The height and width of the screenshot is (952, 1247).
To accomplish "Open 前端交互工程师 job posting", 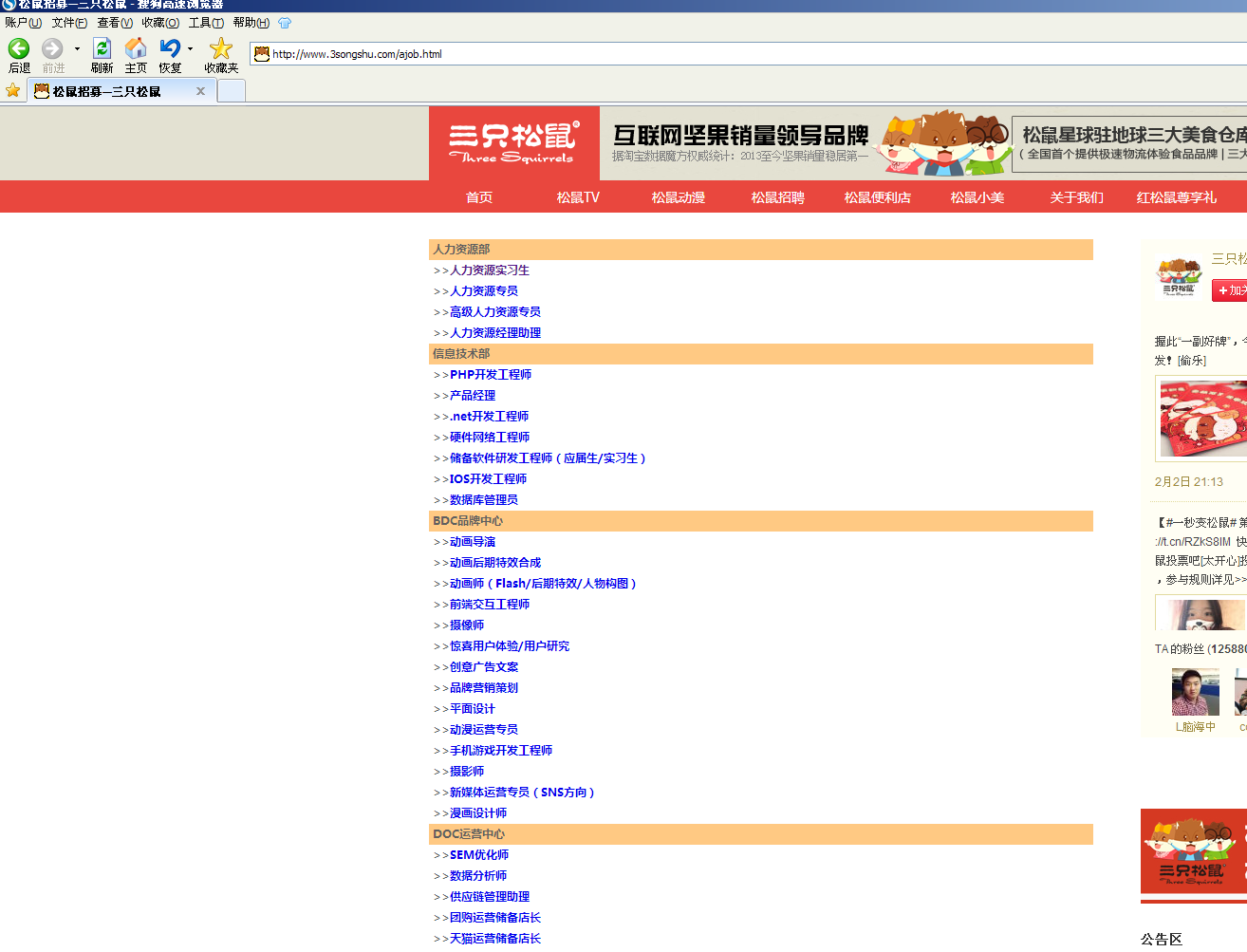I will click(x=490, y=605).
